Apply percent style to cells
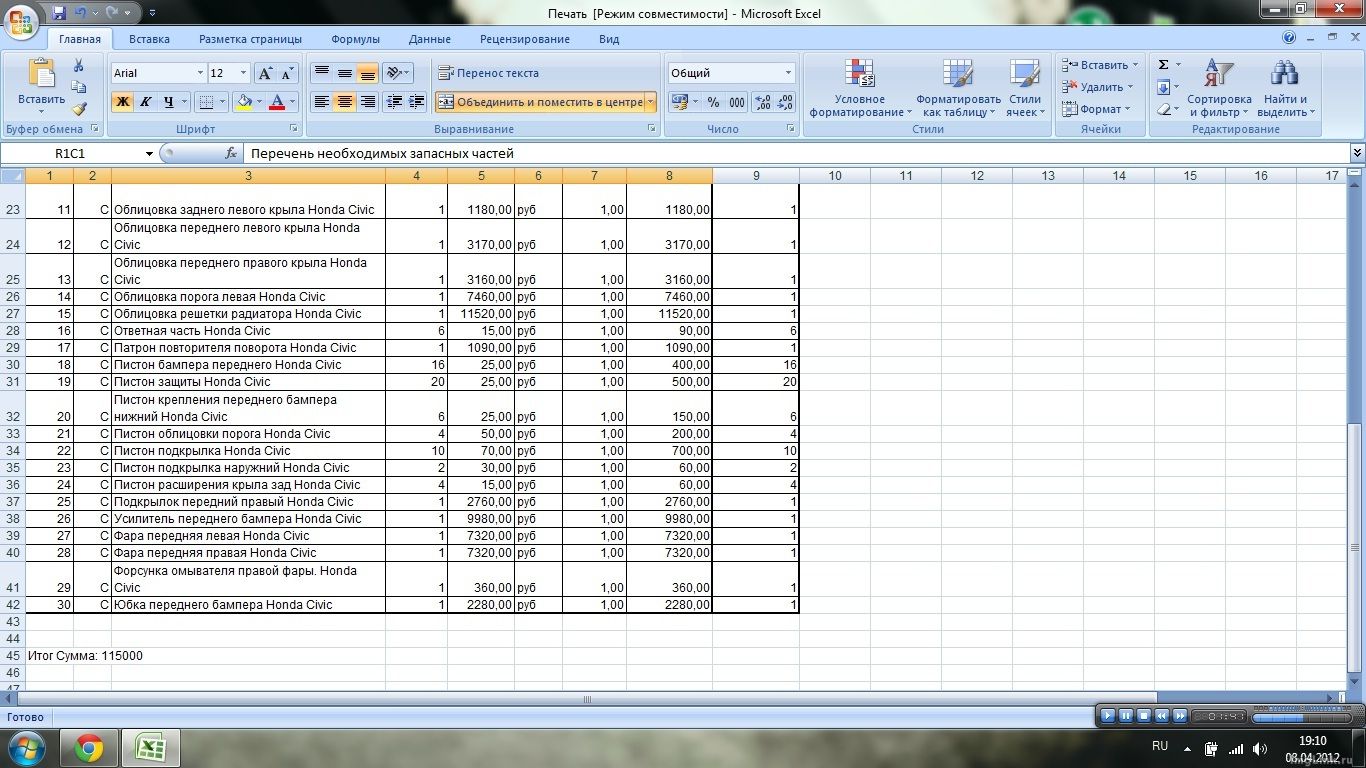This screenshot has height=768, width=1366. pyautogui.click(x=713, y=102)
